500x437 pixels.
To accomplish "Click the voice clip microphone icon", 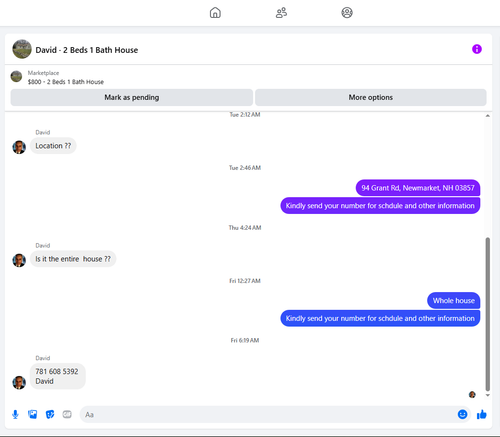I will (x=15, y=414).
